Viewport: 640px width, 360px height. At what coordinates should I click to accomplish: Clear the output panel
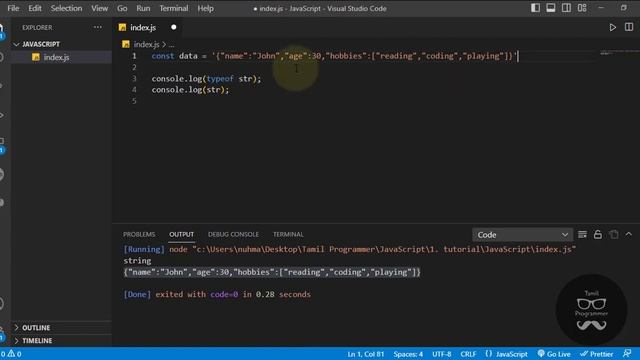582,234
